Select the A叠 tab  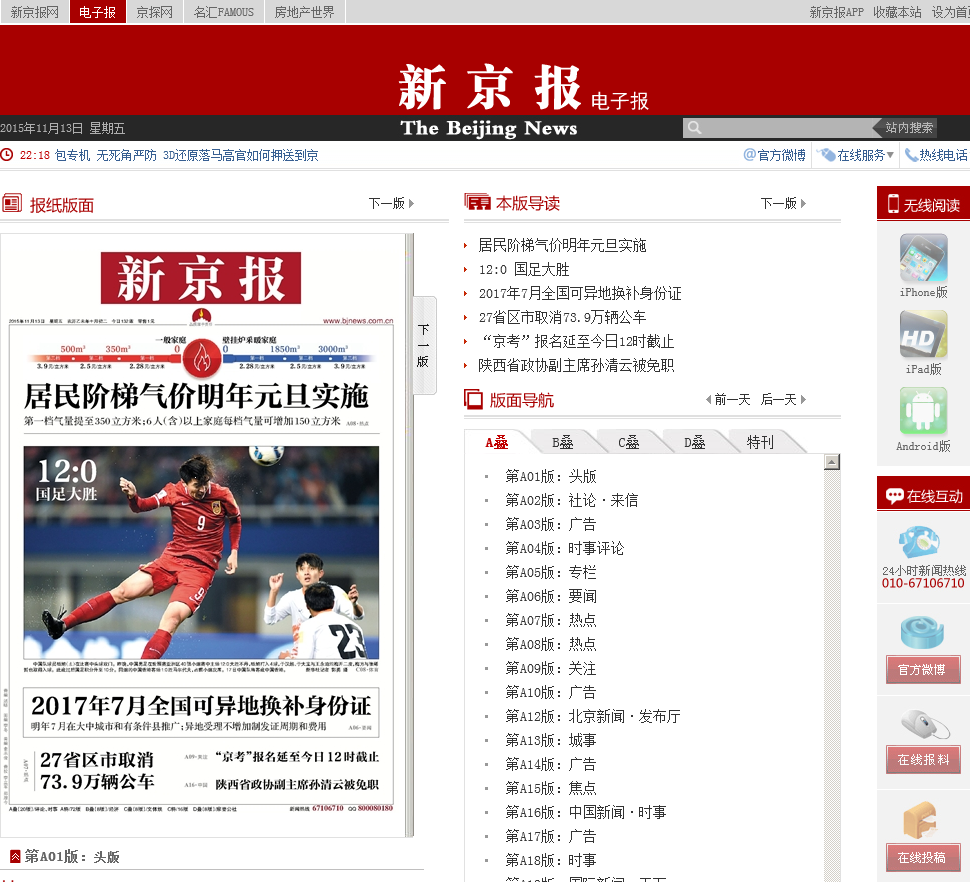point(497,442)
